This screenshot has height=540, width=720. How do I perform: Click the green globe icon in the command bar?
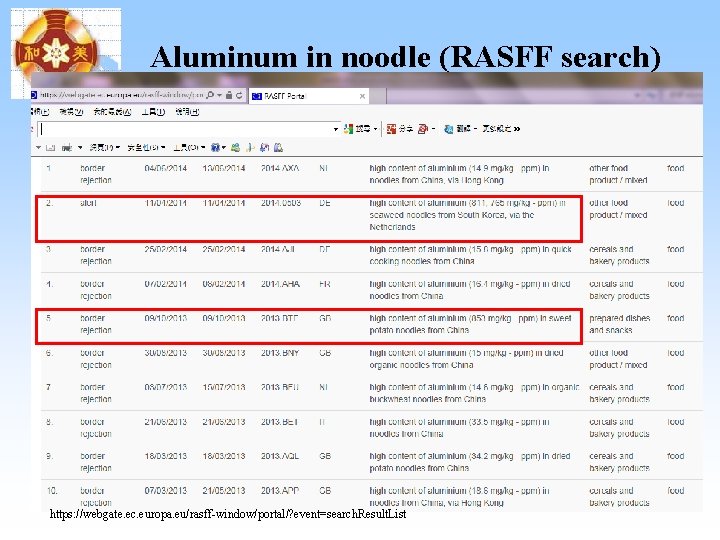[x=235, y=147]
